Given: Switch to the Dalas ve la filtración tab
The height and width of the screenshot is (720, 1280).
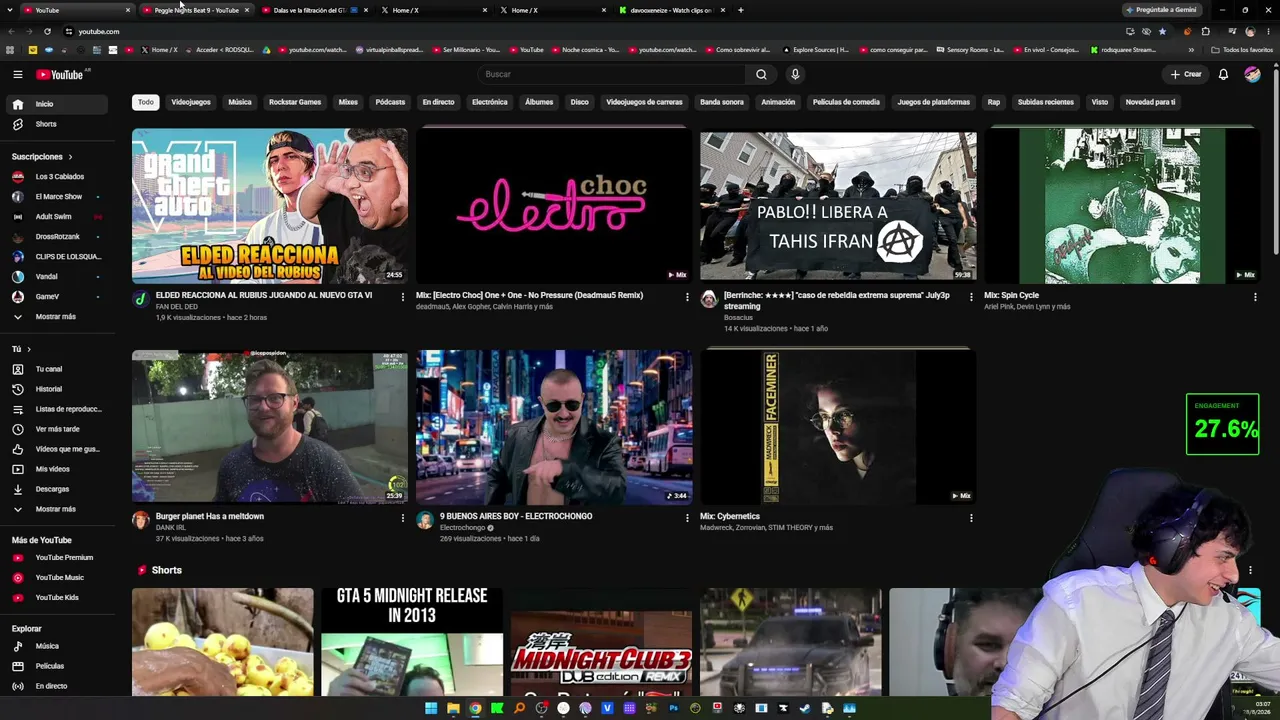Looking at the screenshot, I should tap(314, 10).
